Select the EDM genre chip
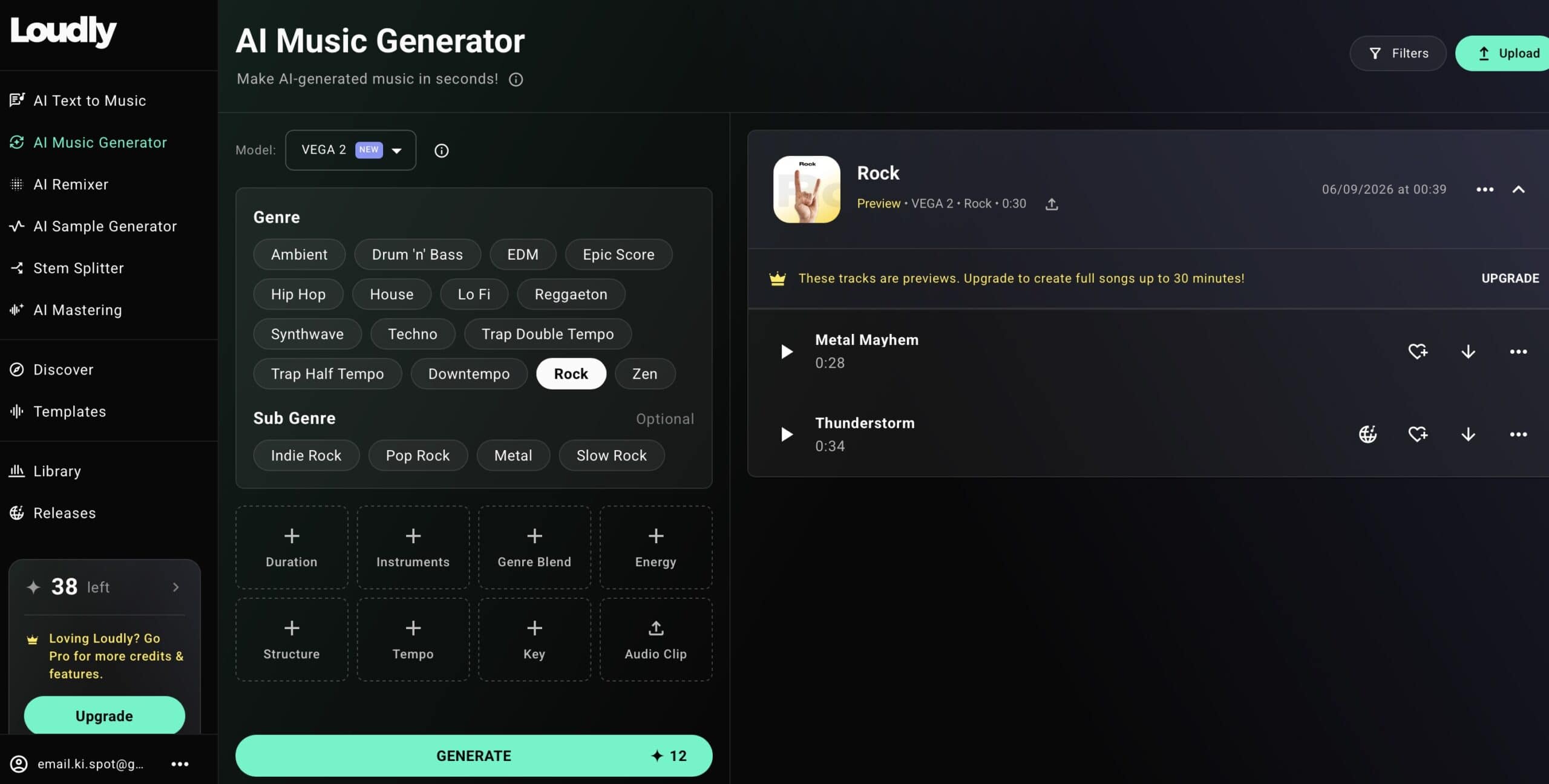 coord(522,255)
